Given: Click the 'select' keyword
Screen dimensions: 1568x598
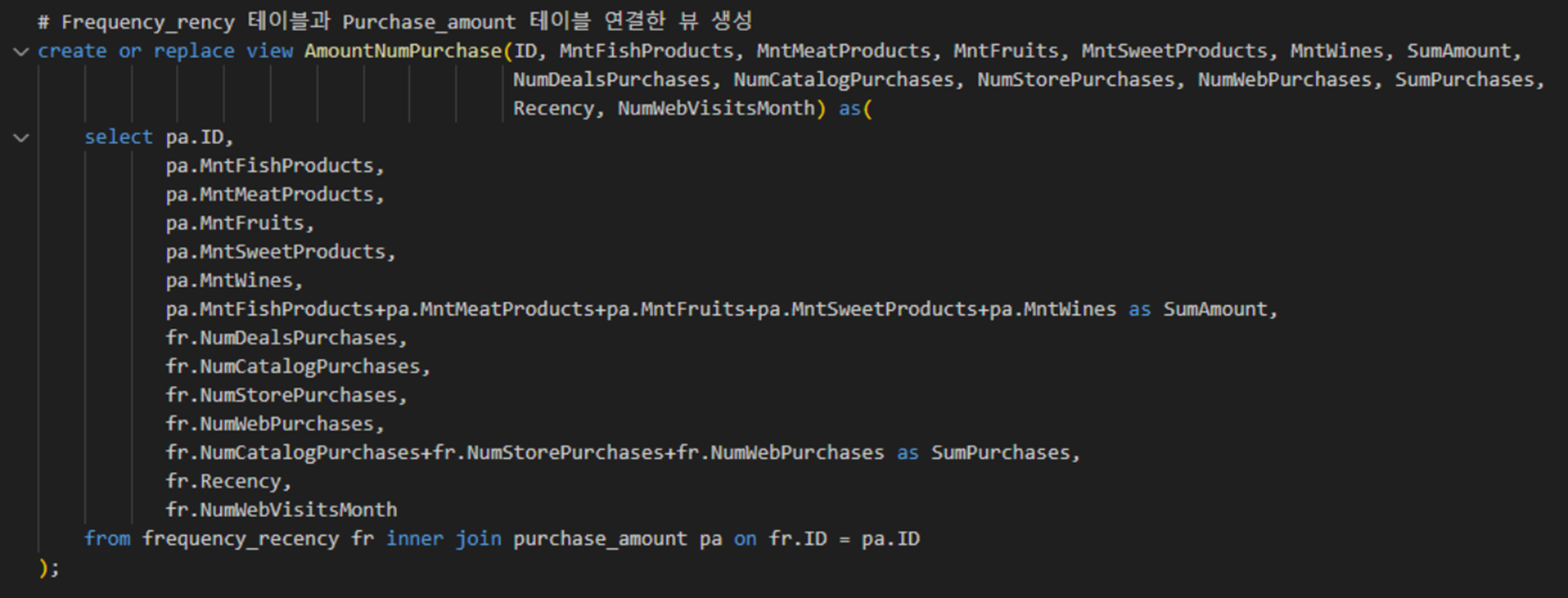Looking at the screenshot, I should point(119,138).
